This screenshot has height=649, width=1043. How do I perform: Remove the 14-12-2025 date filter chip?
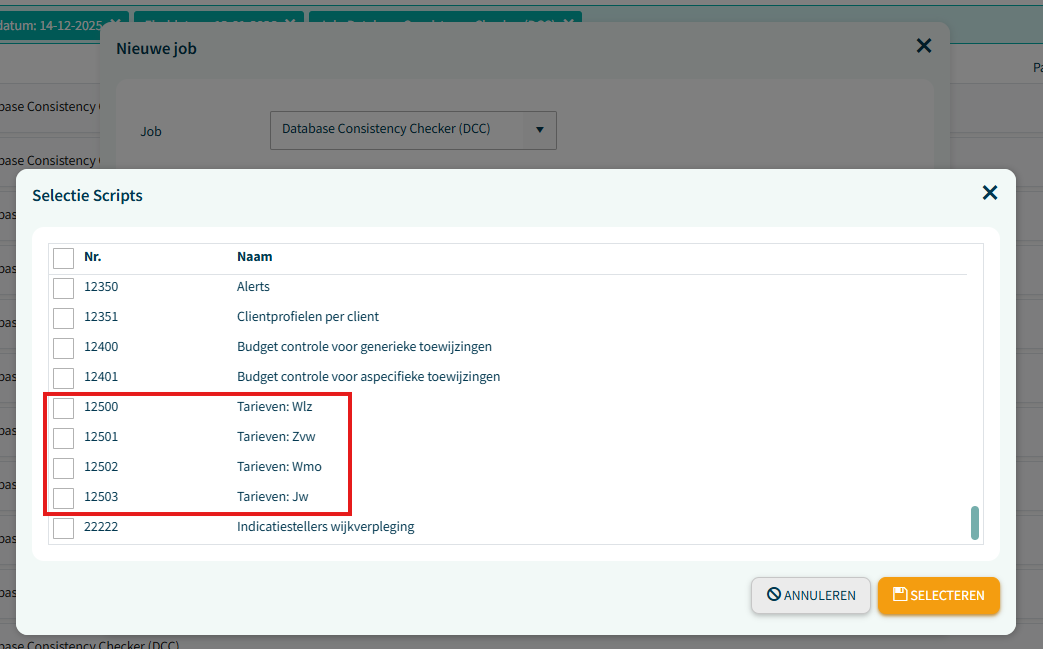click(116, 22)
